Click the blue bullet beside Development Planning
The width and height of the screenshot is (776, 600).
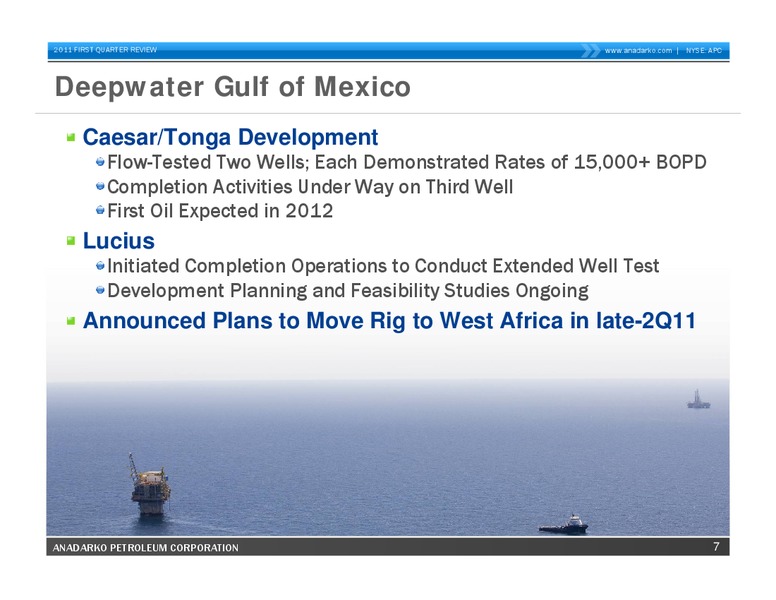[100, 290]
